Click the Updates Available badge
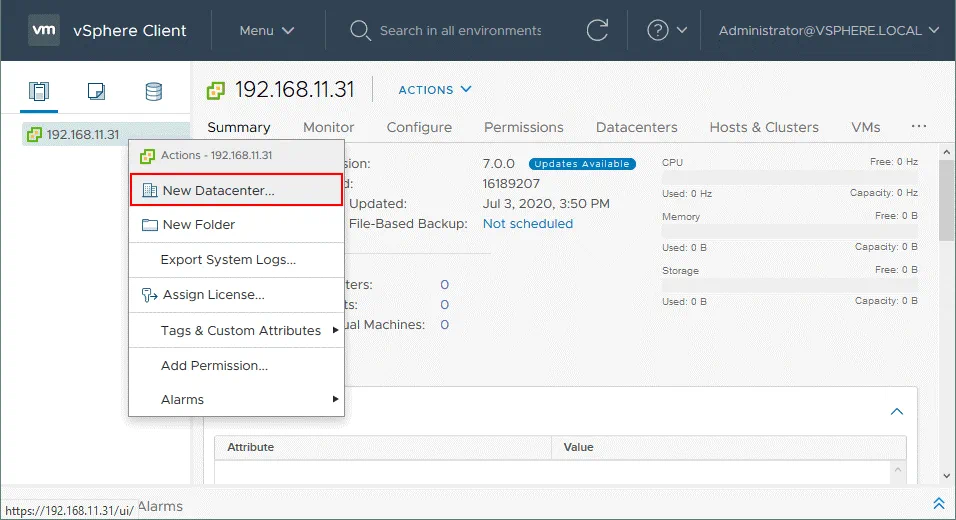 [582, 164]
